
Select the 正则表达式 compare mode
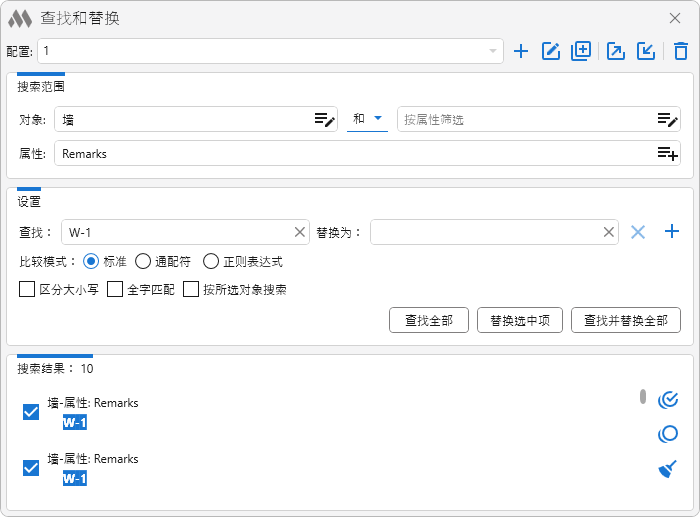click(x=211, y=261)
